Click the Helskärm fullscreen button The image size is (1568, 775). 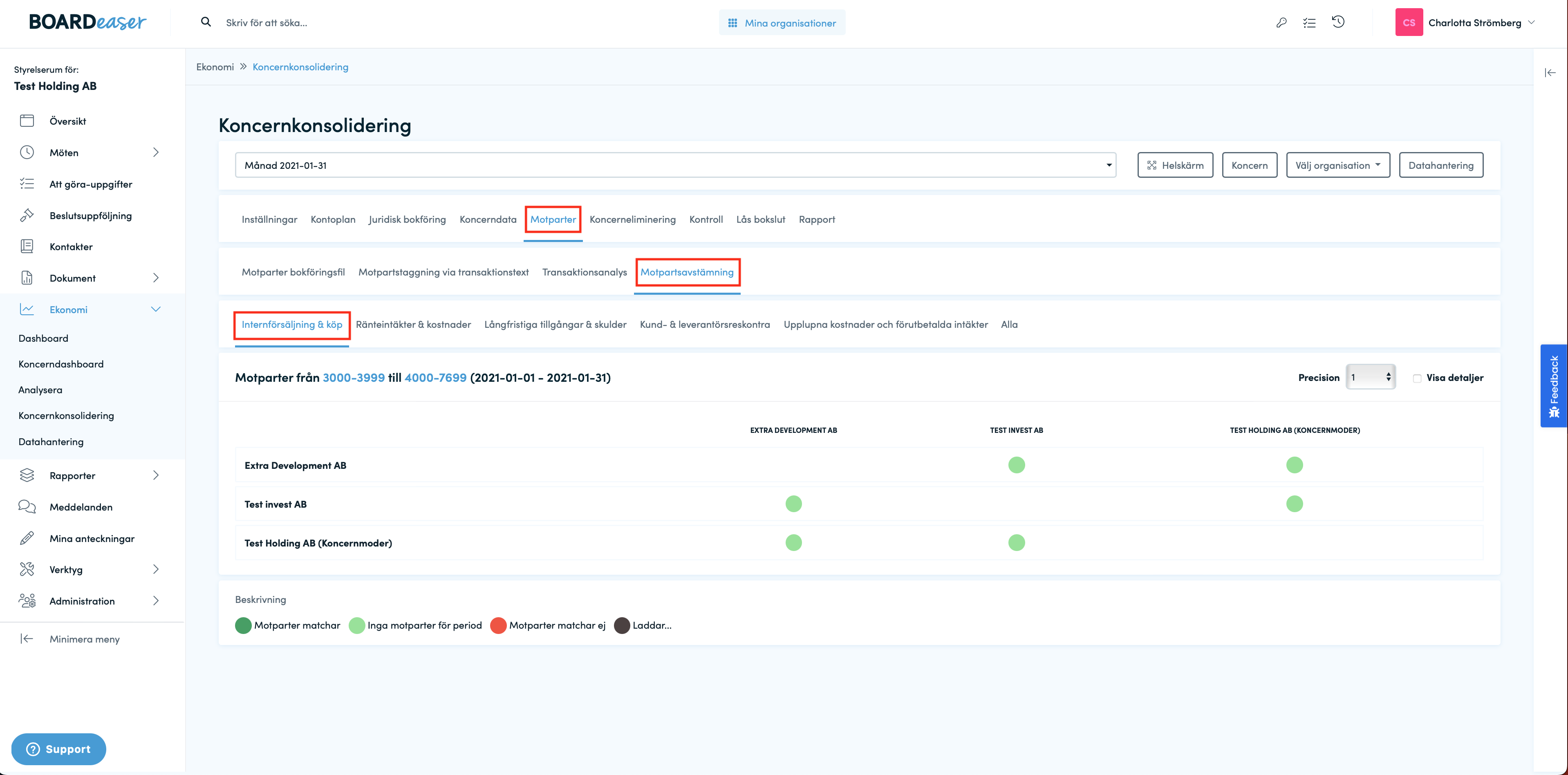point(1176,165)
